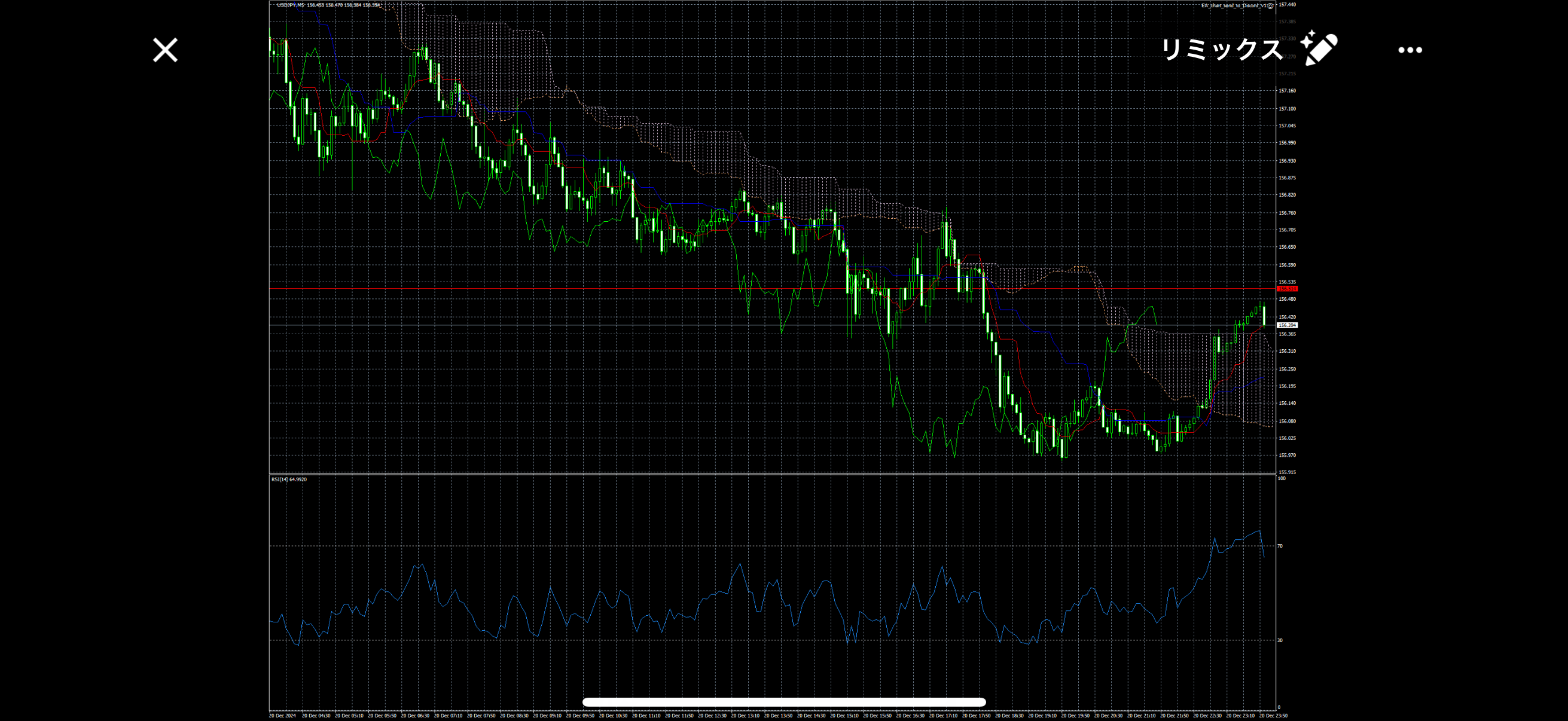Image resolution: width=1568 pixels, height=721 pixels.
Task: Tap the white home indicator bar at bottom
Action: (x=783, y=702)
